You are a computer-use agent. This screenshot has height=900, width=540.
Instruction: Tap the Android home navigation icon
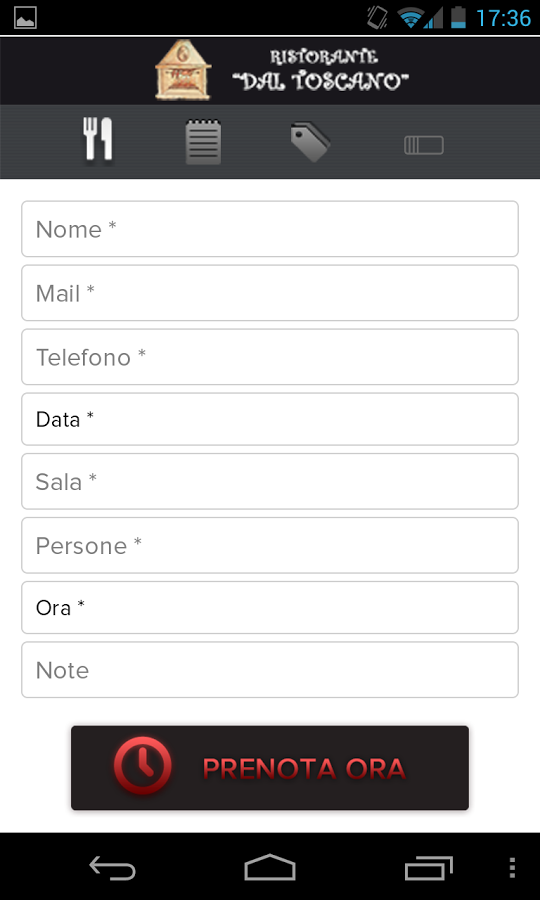click(x=270, y=867)
